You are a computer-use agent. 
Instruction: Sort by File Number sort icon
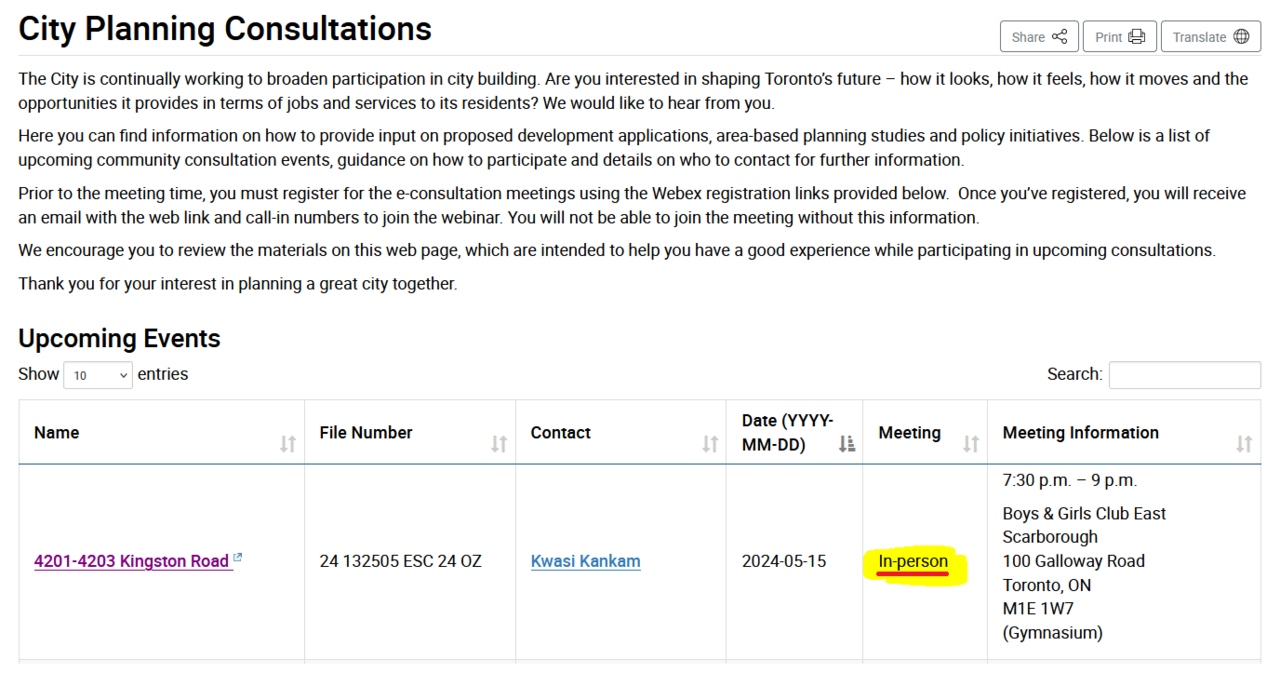499,444
